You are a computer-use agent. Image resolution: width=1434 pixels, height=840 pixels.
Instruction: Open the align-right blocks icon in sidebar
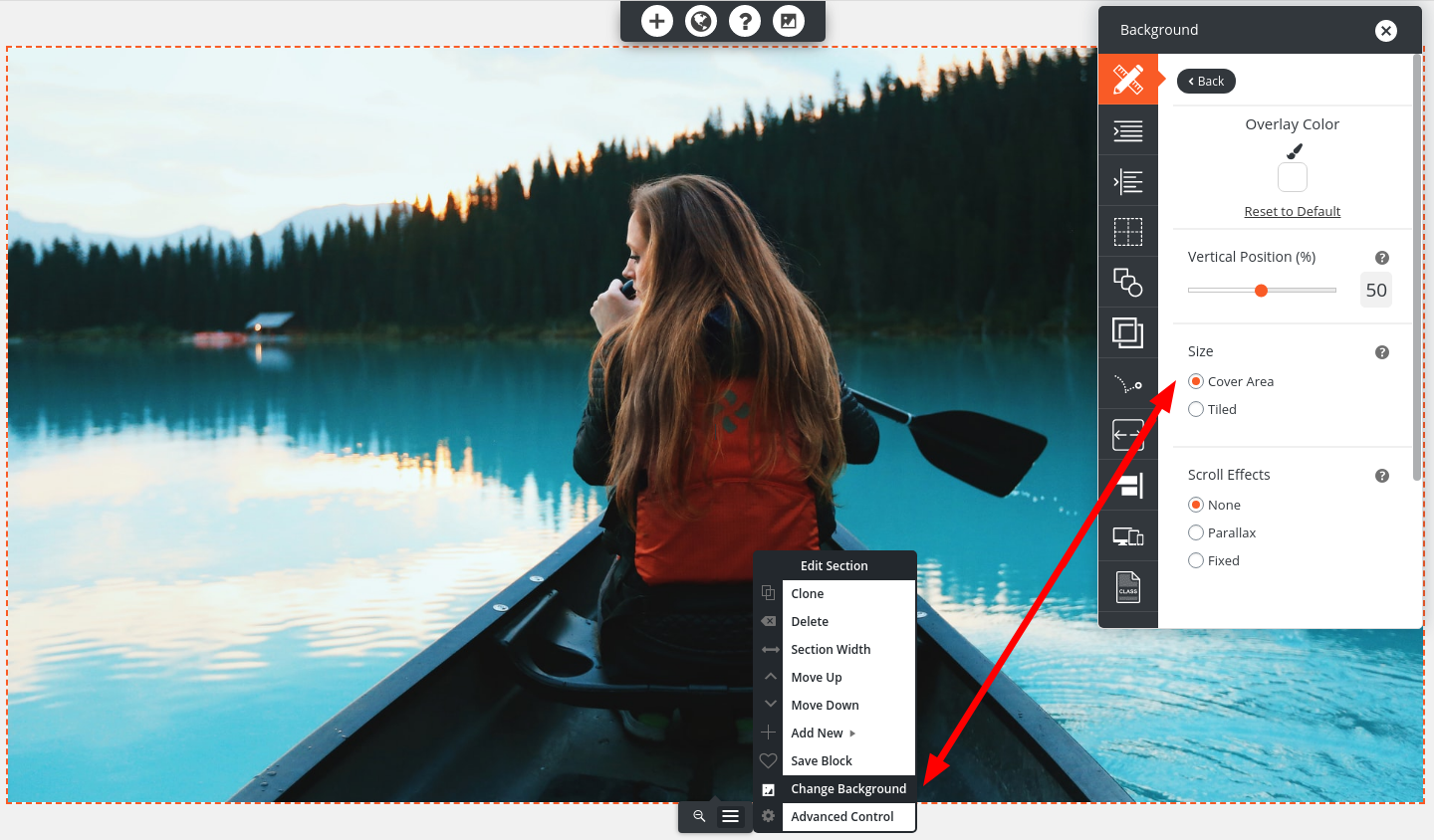1128,486
